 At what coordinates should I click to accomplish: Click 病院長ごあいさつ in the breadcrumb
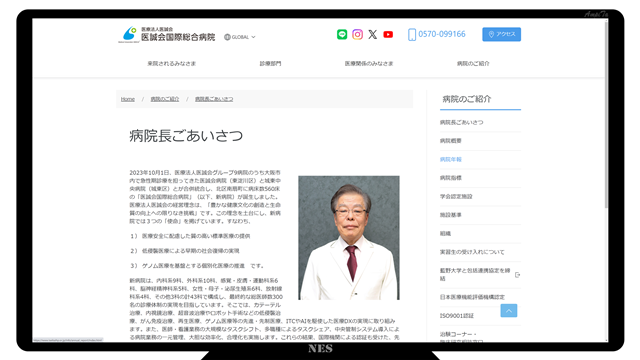(x=214, y=99)
